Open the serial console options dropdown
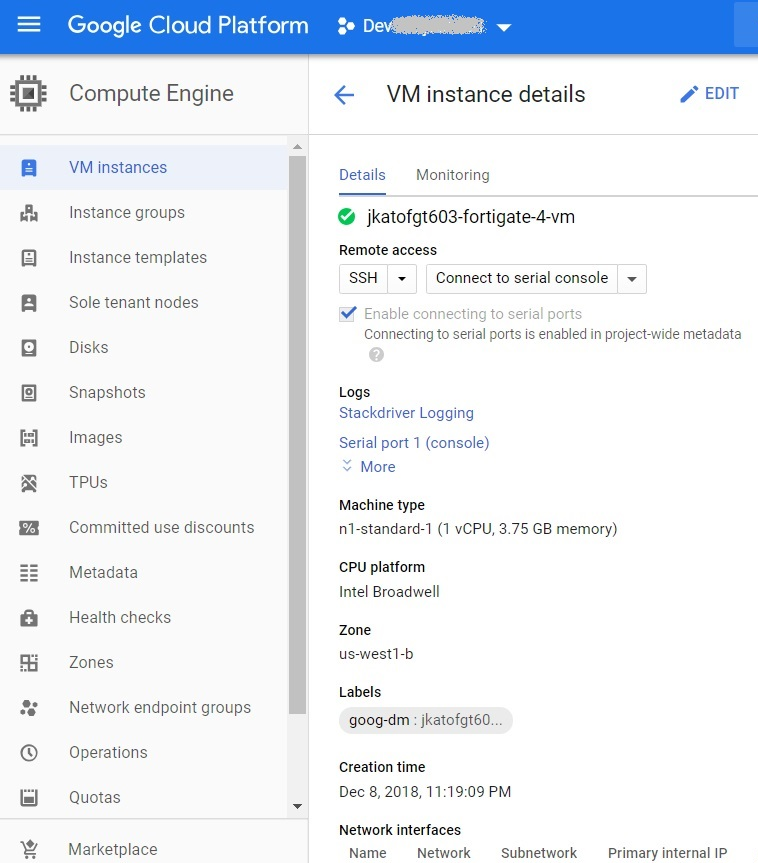Viewport: 758px width, 863px height. [631, 279]
